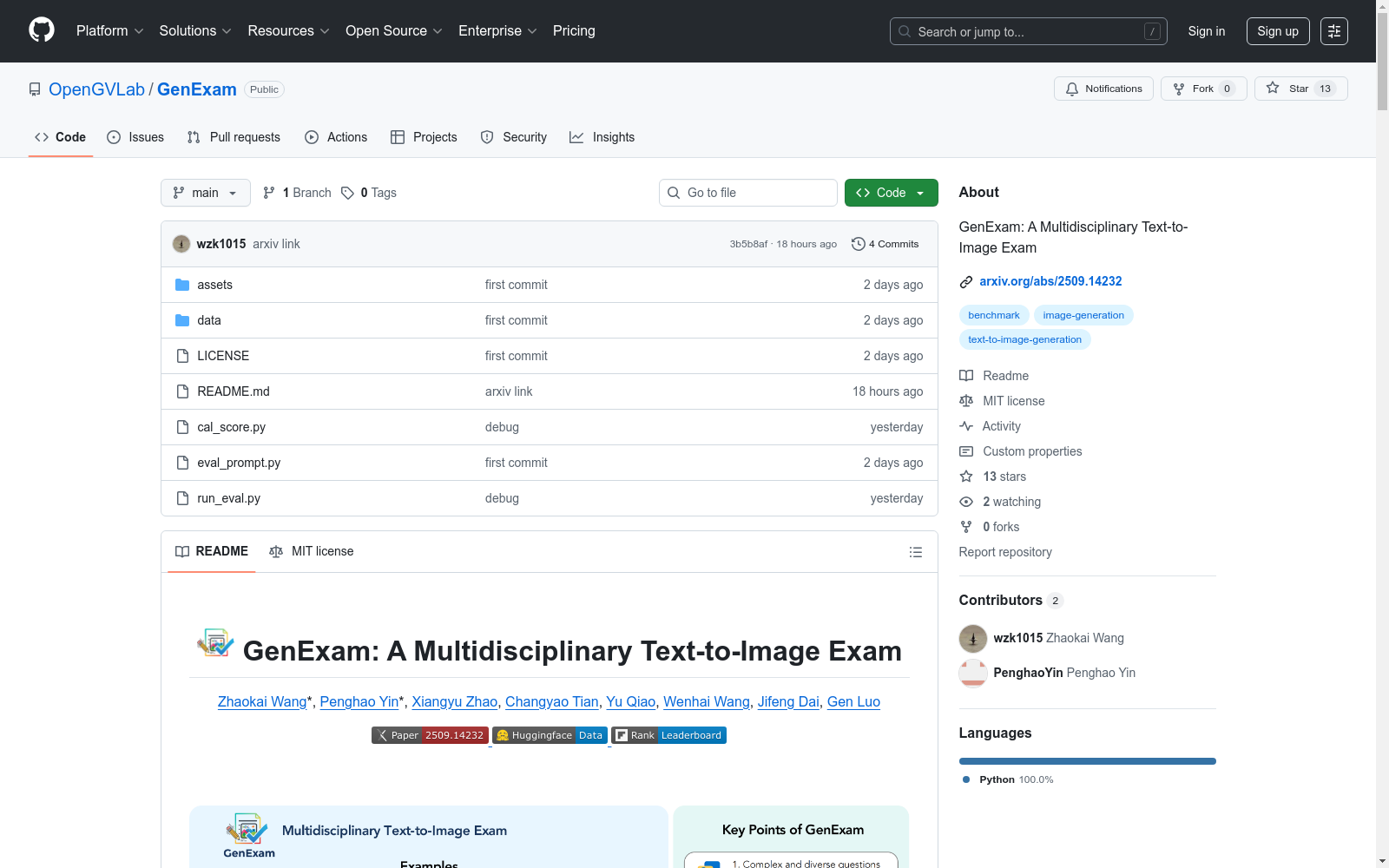Open the 4 Commits history link
The image size is (1389, 868).
tap(885, 244)
